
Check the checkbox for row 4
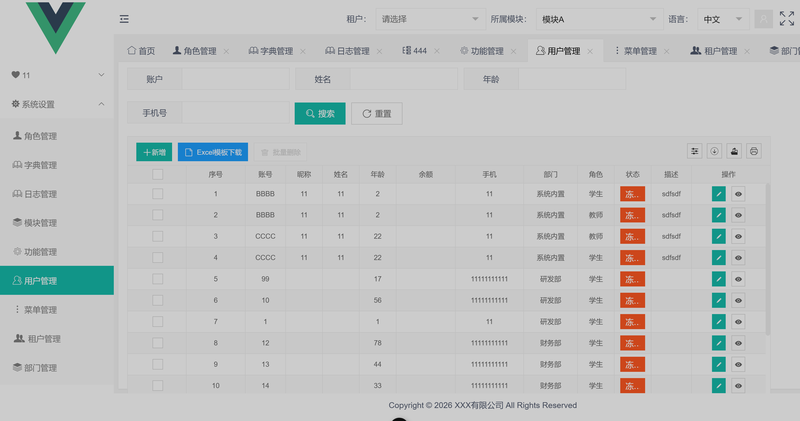158,258
